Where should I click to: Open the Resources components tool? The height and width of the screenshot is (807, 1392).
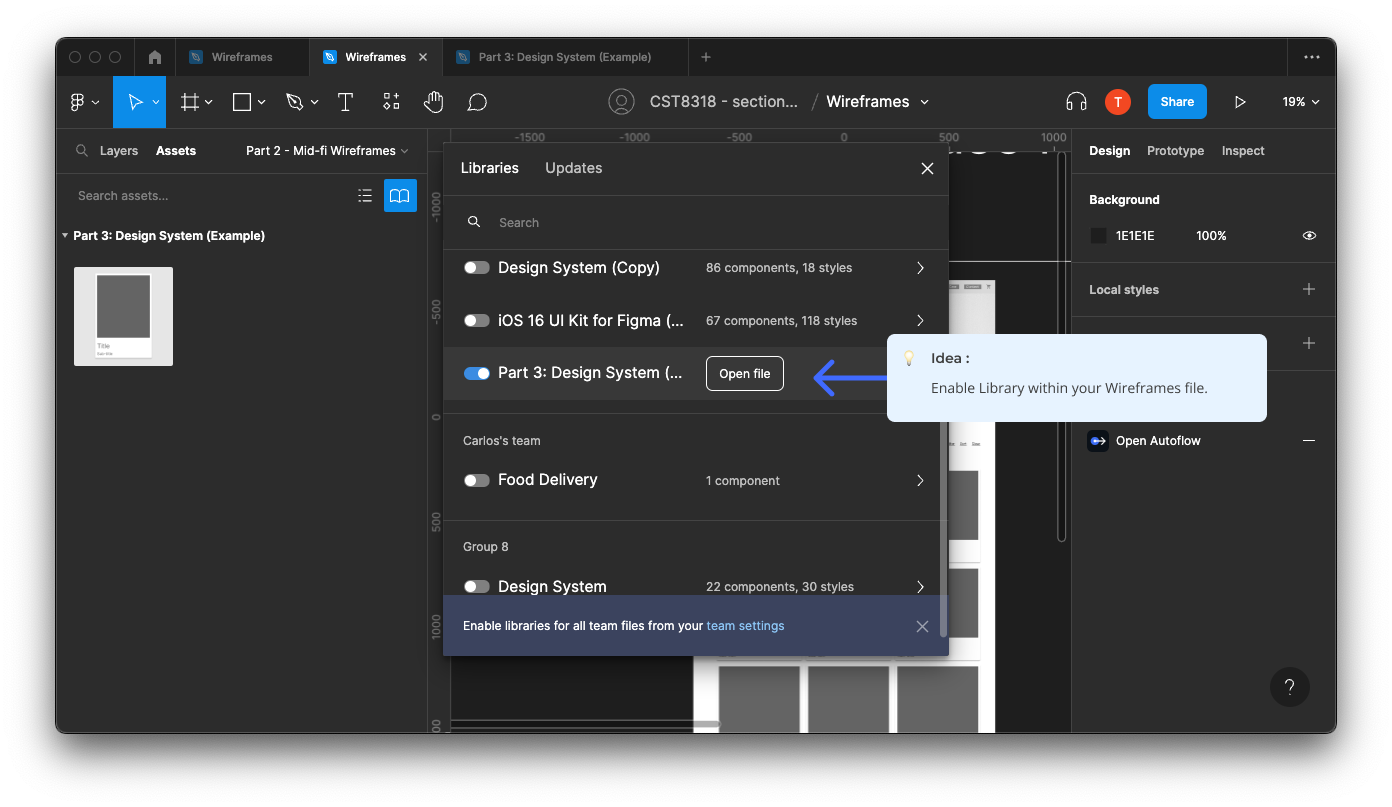point(391,102)
